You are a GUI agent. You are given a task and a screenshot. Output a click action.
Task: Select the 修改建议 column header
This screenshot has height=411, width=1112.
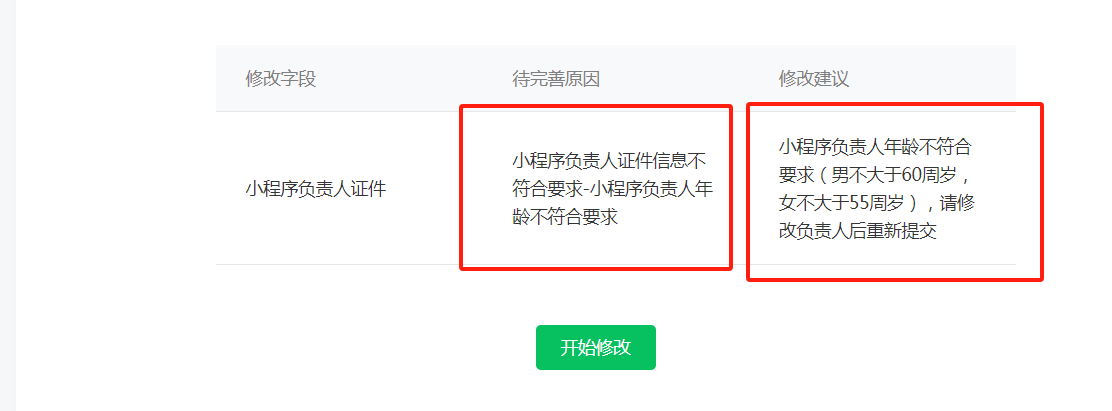pos(813,79)
